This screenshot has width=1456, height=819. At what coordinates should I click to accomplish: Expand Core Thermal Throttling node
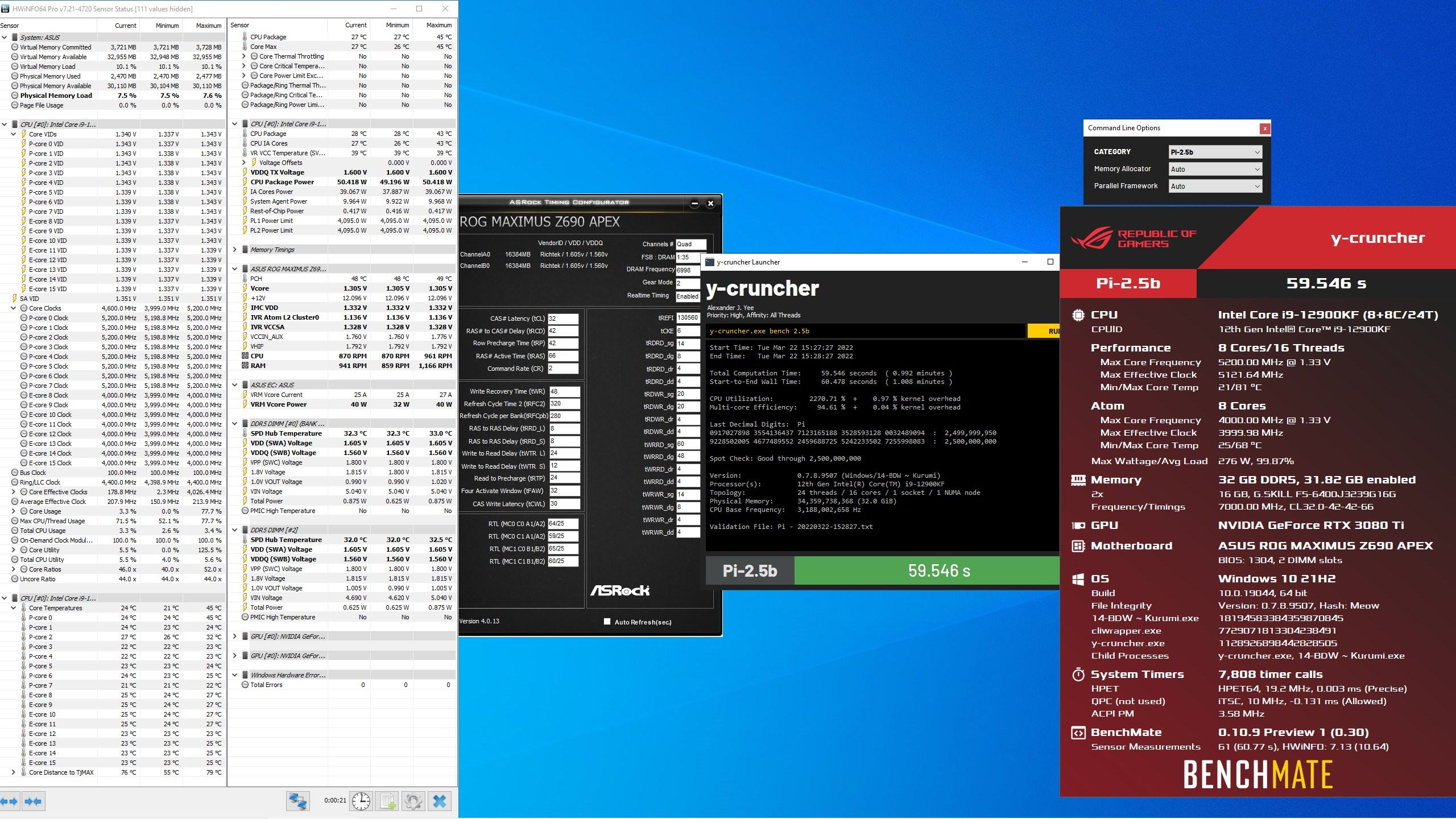(244, 56)
